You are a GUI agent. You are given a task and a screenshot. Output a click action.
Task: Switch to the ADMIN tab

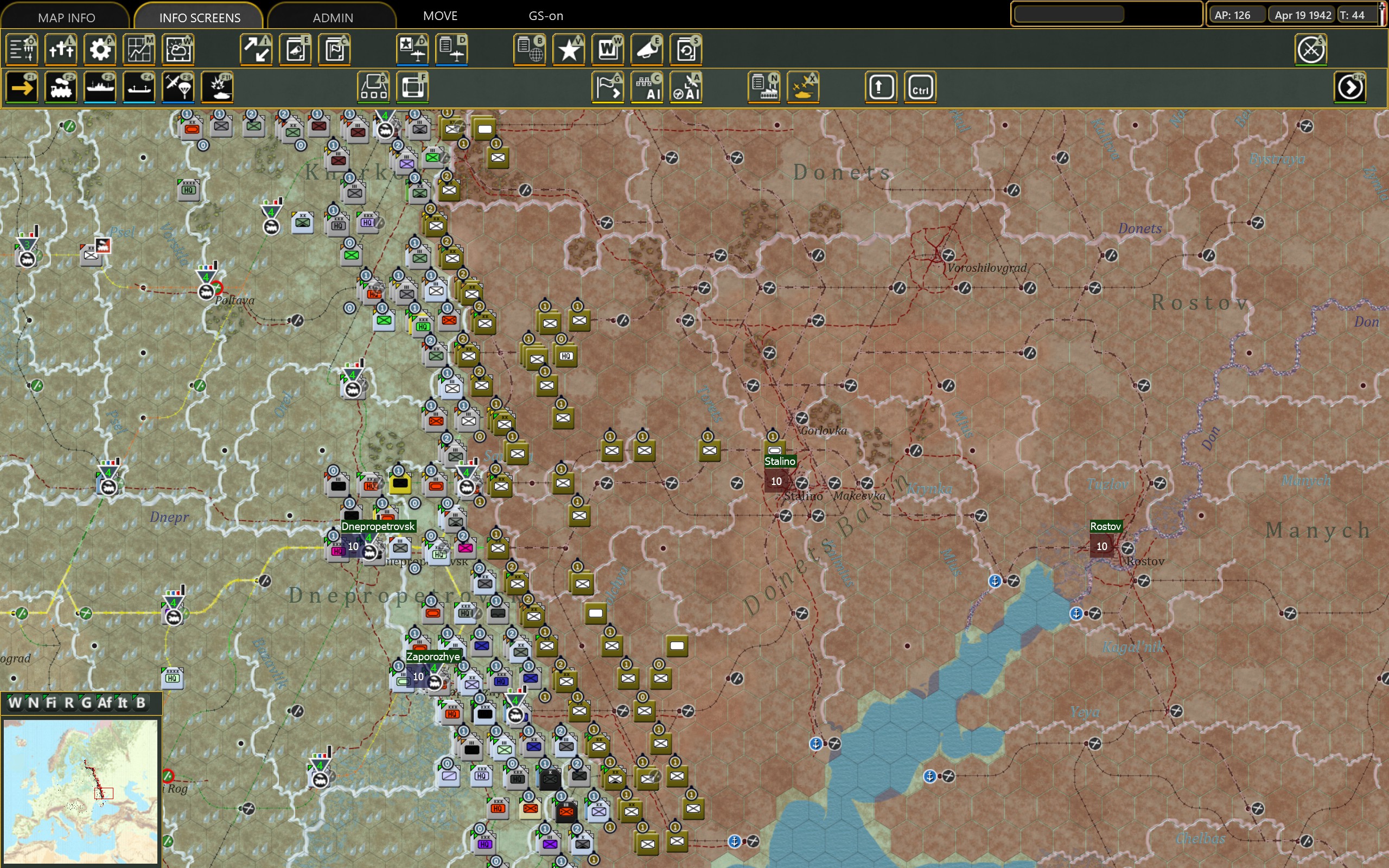333,17
